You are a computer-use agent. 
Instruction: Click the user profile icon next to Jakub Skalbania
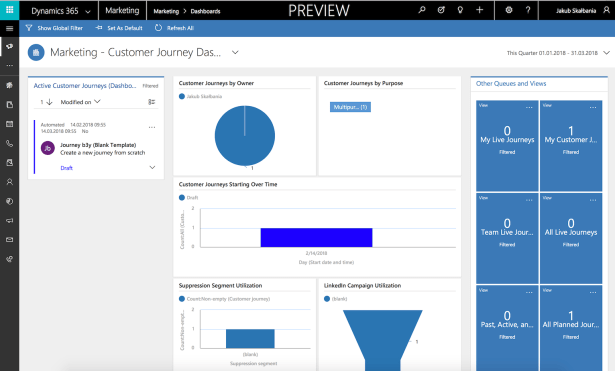[x=606, y=10]
